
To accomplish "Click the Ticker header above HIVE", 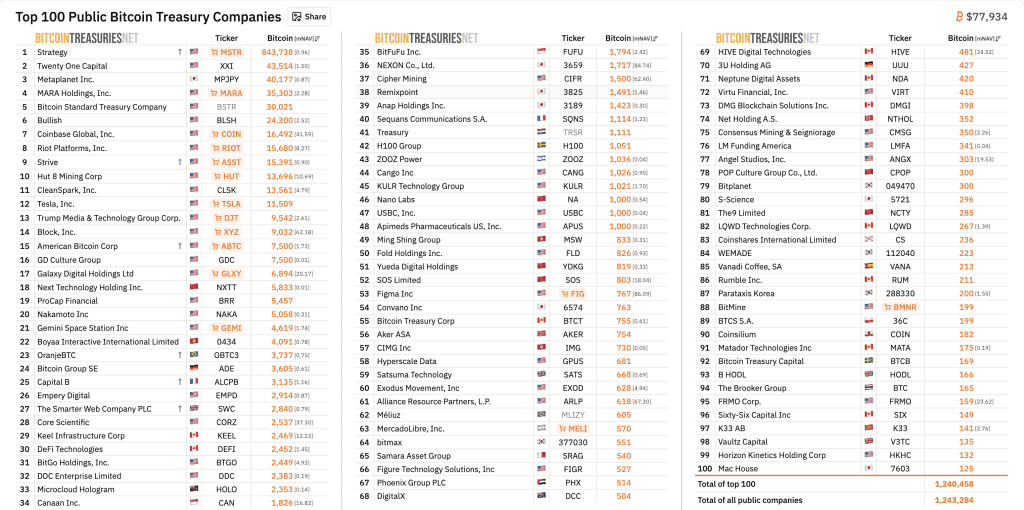I will 901,38.
